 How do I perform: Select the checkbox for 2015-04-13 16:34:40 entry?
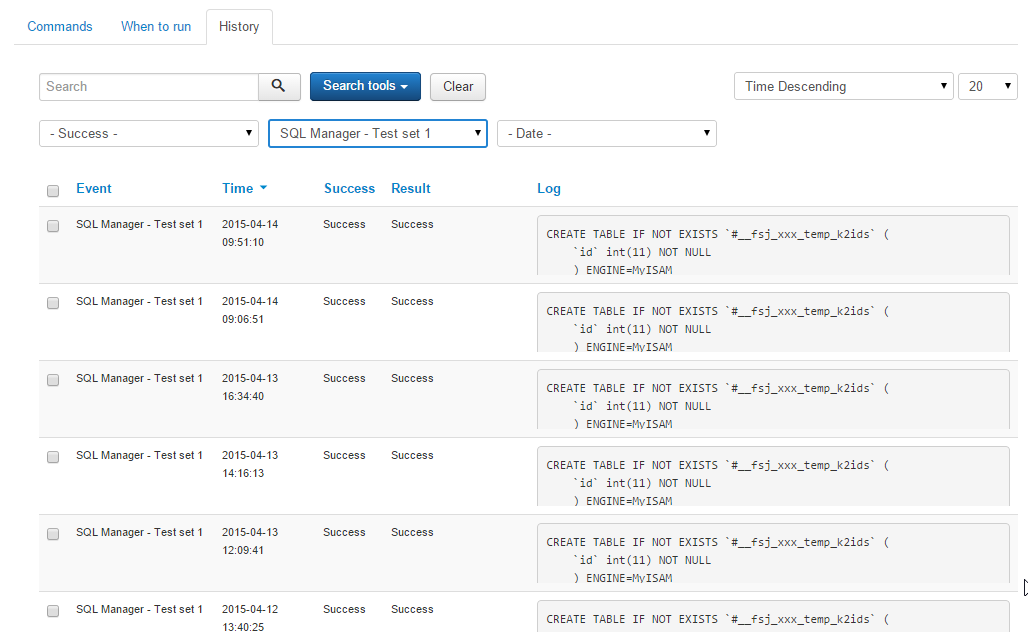coord(53,380)
